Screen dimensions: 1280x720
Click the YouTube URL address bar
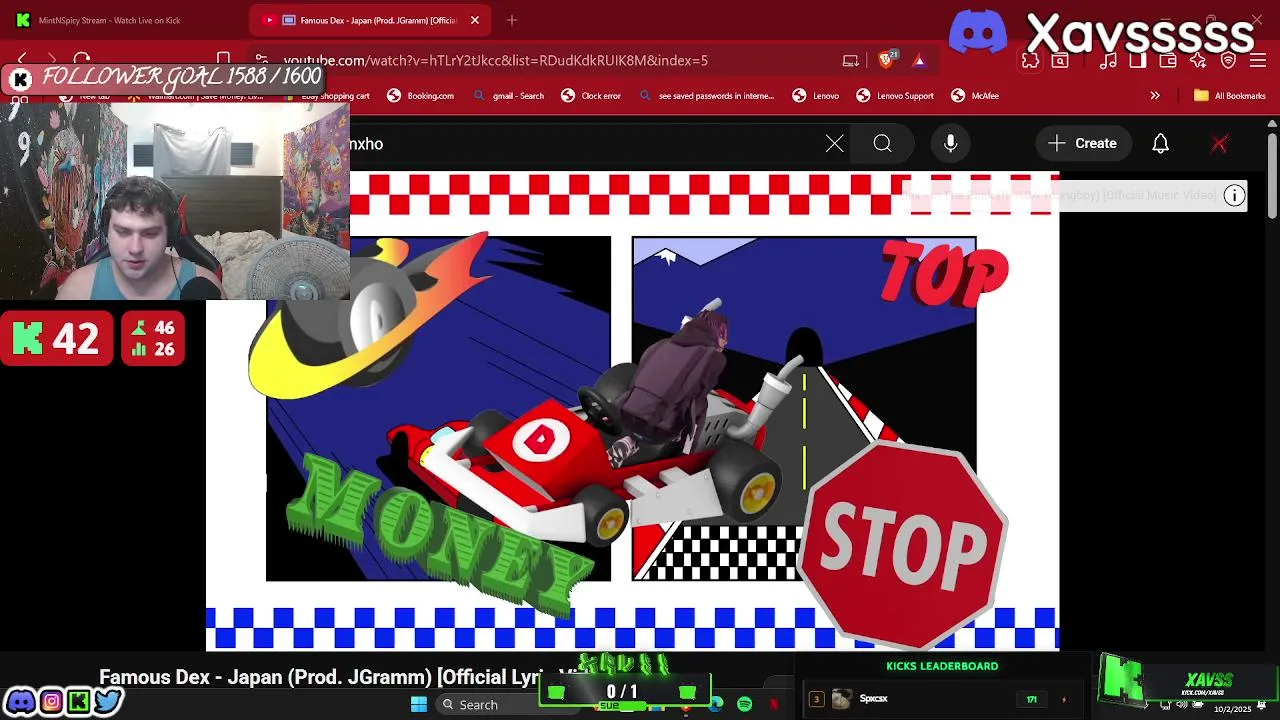click(x=495, y=60)
